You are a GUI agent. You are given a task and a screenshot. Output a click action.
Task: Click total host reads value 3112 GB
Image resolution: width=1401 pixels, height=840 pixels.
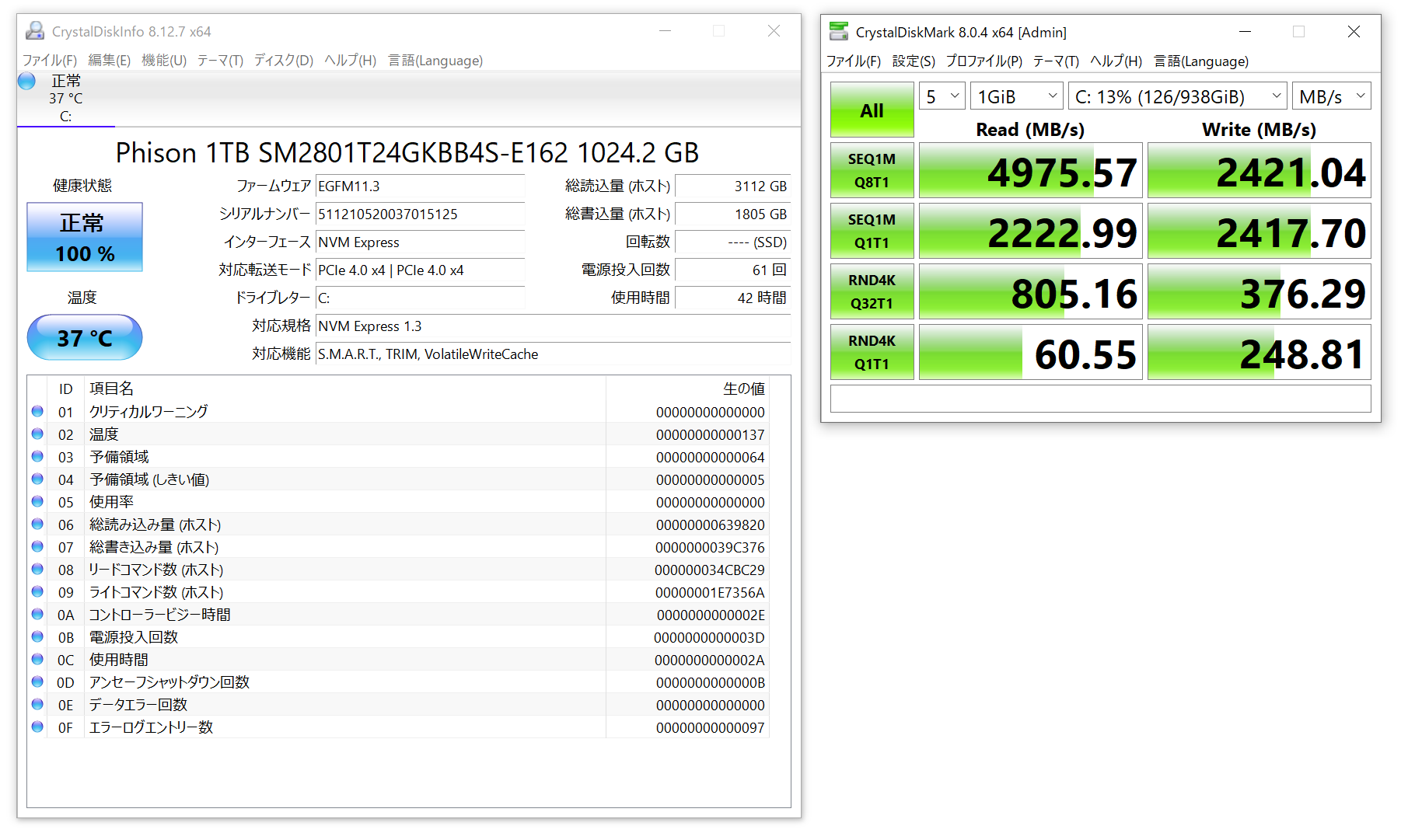tap(732, 186)
